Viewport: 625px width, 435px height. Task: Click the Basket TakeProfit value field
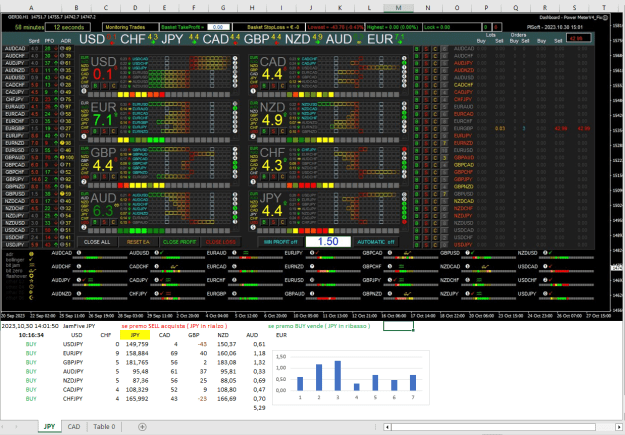pos(218,27)
